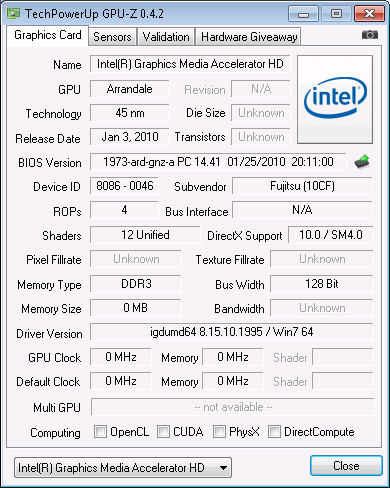Toggle the CUDA checkbox
Screen dimensions: 390x488
pyautogui.click(x=163, y=431)
